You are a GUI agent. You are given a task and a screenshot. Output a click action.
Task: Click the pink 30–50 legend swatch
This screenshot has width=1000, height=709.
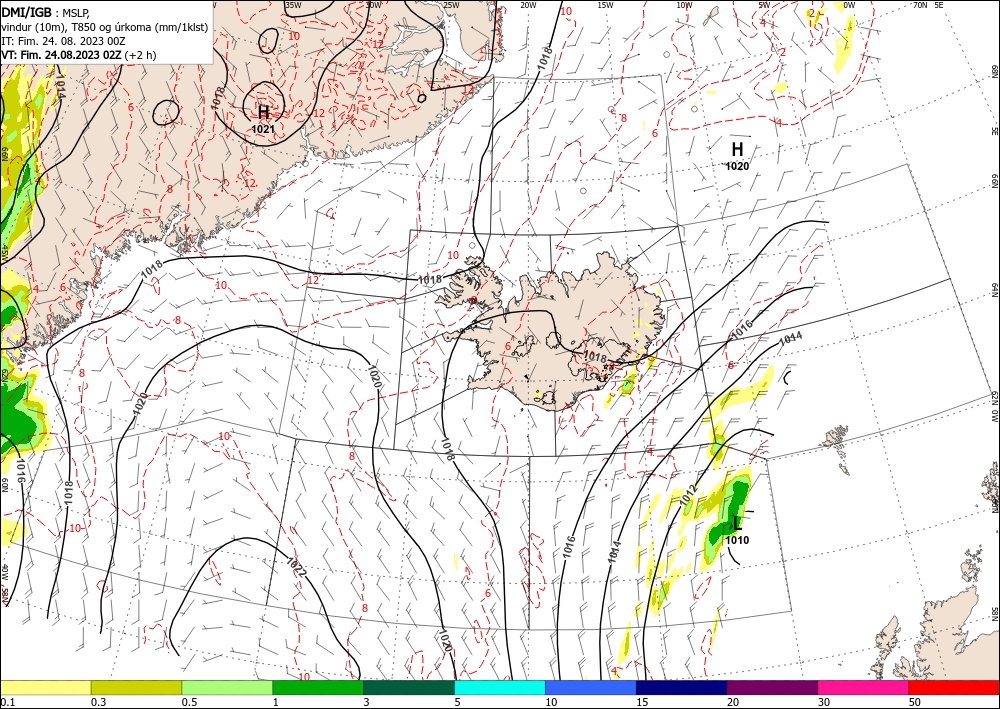click(864, 688)
